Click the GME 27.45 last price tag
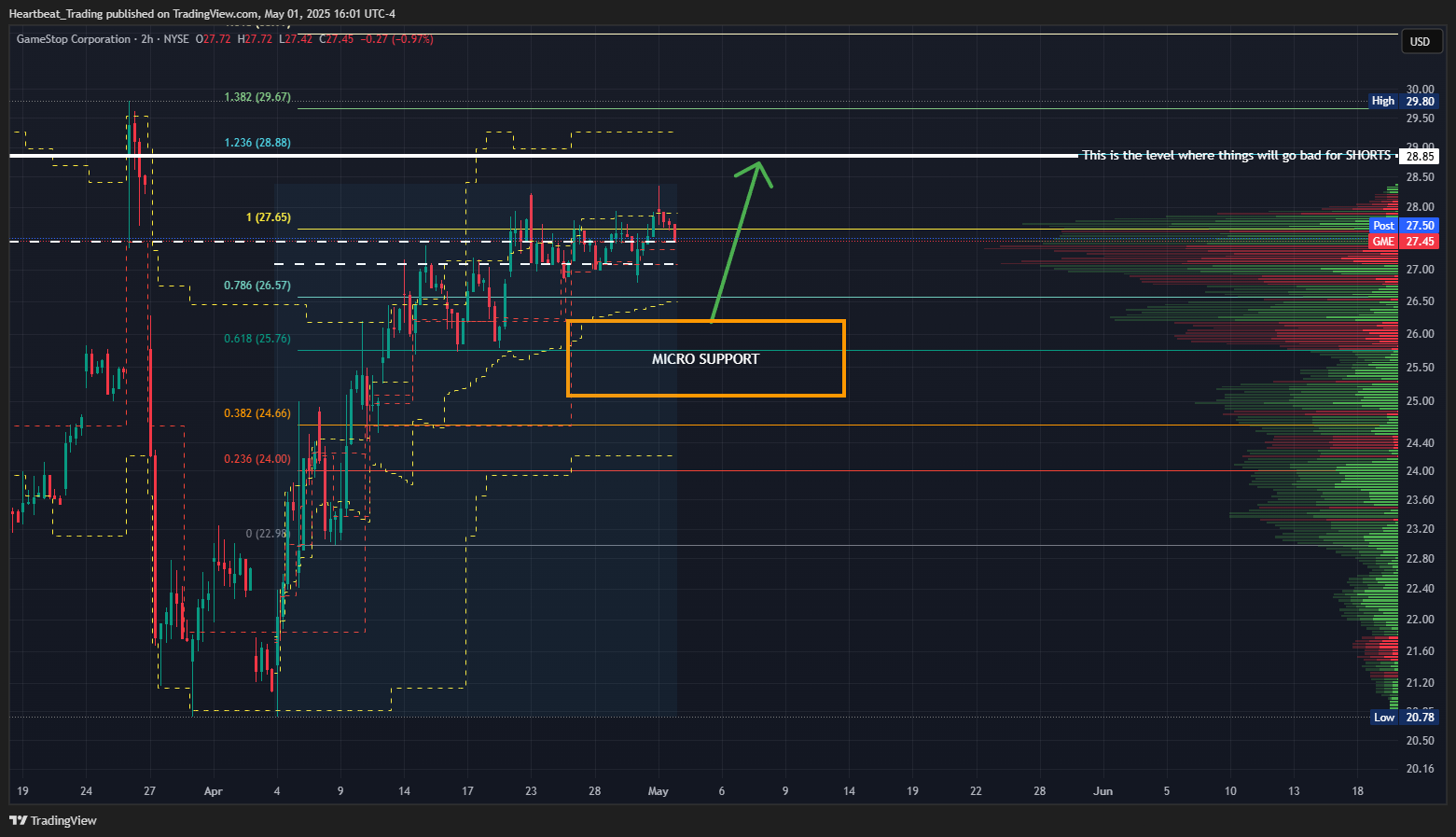Image resolution: width=1456 pixels, height=837 pixels. click(x=1403, y=241)
